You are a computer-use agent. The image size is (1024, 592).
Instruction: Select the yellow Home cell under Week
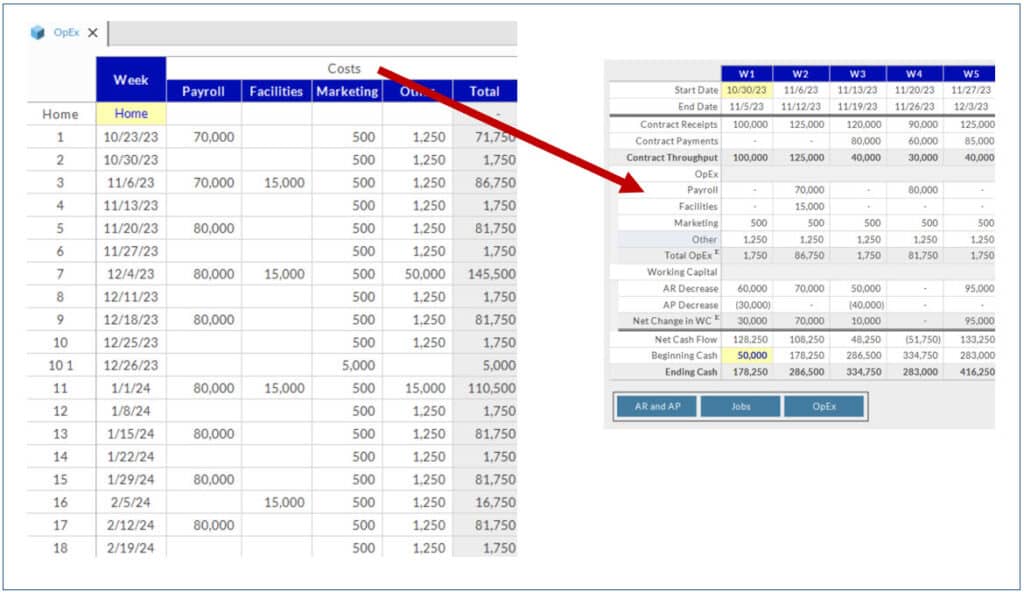pyautogui.click(x=131, y=114)
